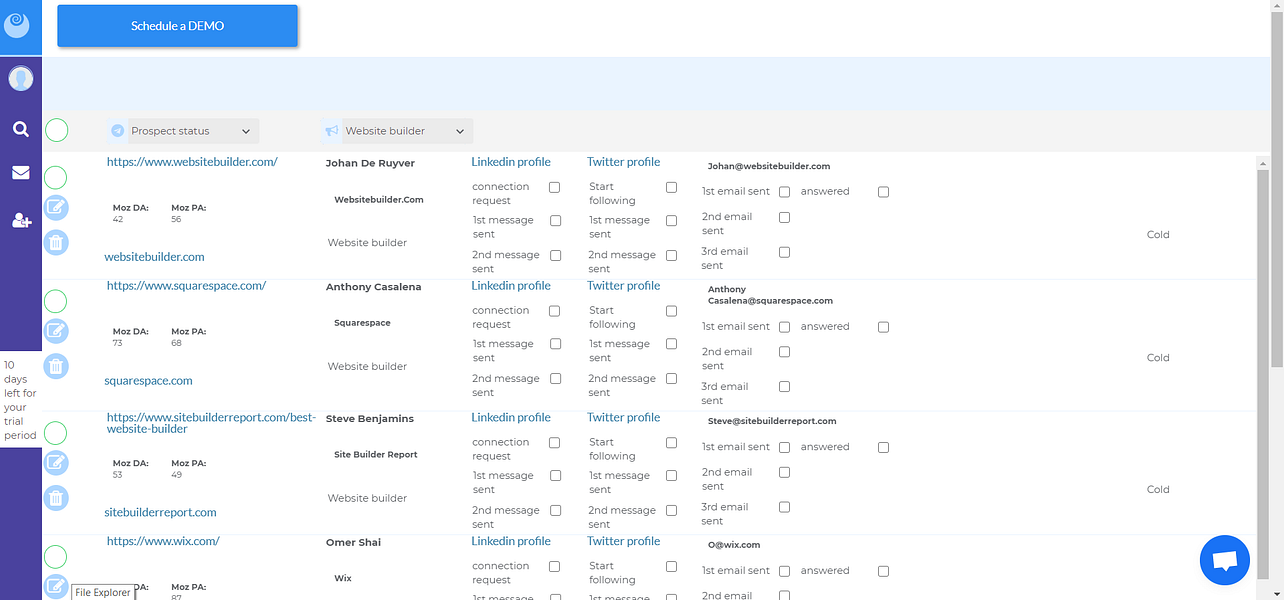Open the envelope mail icon in sidebar
Viewport: 1284px width, 600px height.
pos(20,173)
